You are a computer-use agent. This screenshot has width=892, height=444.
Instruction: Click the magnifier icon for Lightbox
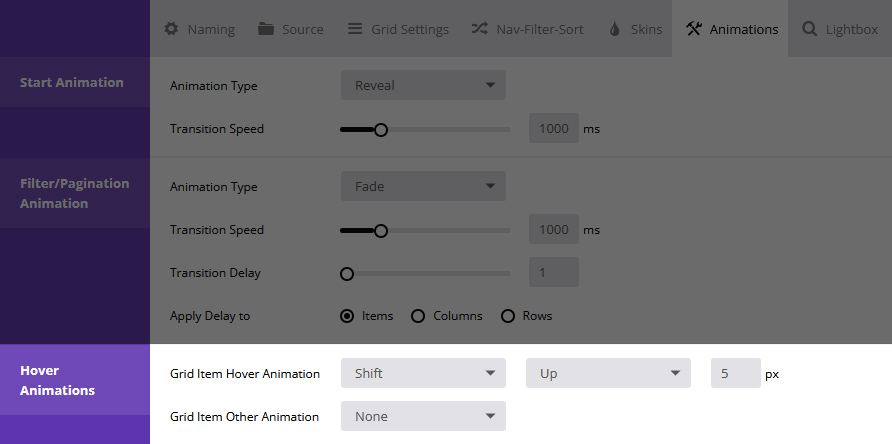click(x=809, y=29)
